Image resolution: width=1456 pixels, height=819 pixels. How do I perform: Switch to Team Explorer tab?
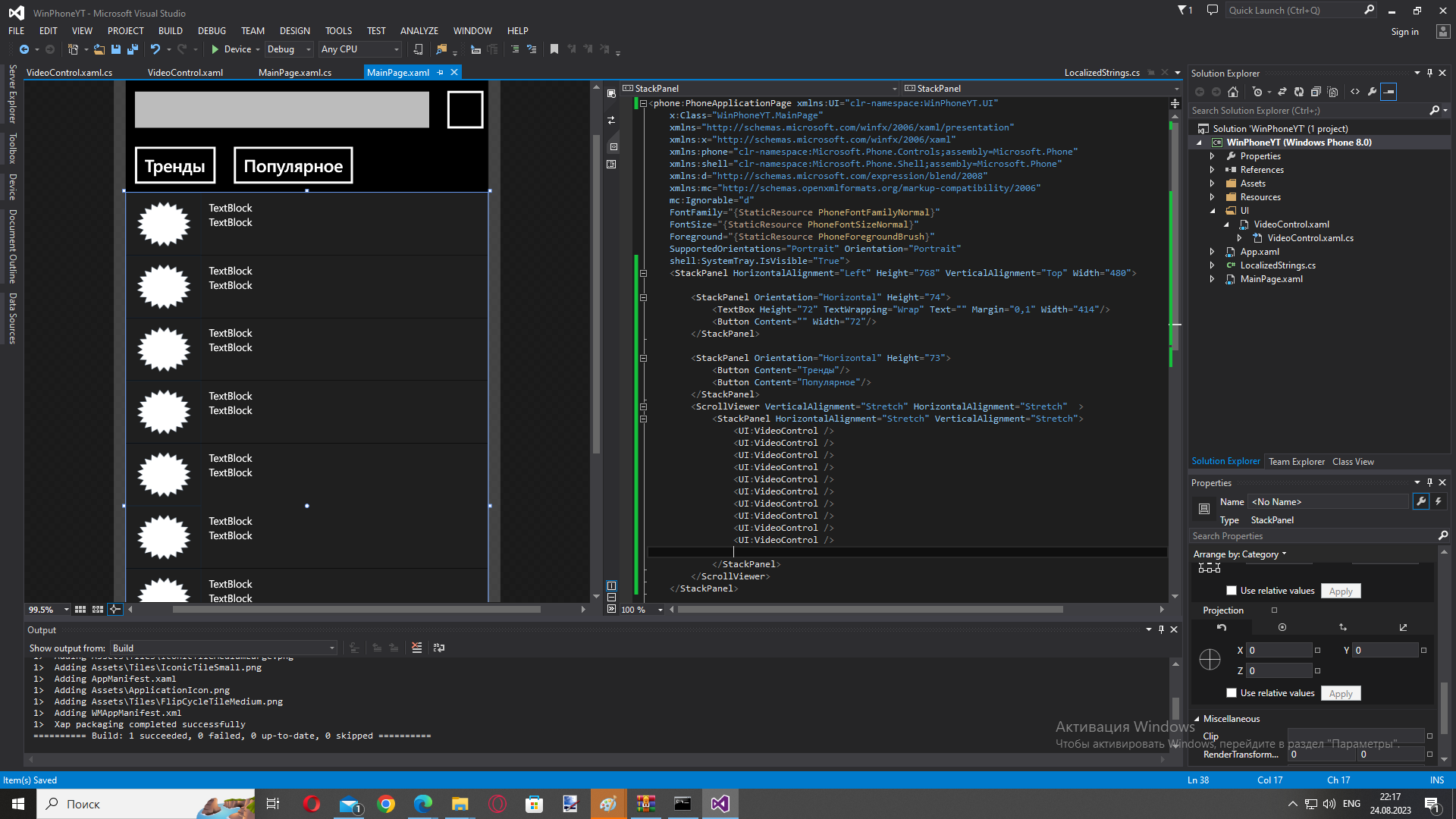pos(1297,462)
